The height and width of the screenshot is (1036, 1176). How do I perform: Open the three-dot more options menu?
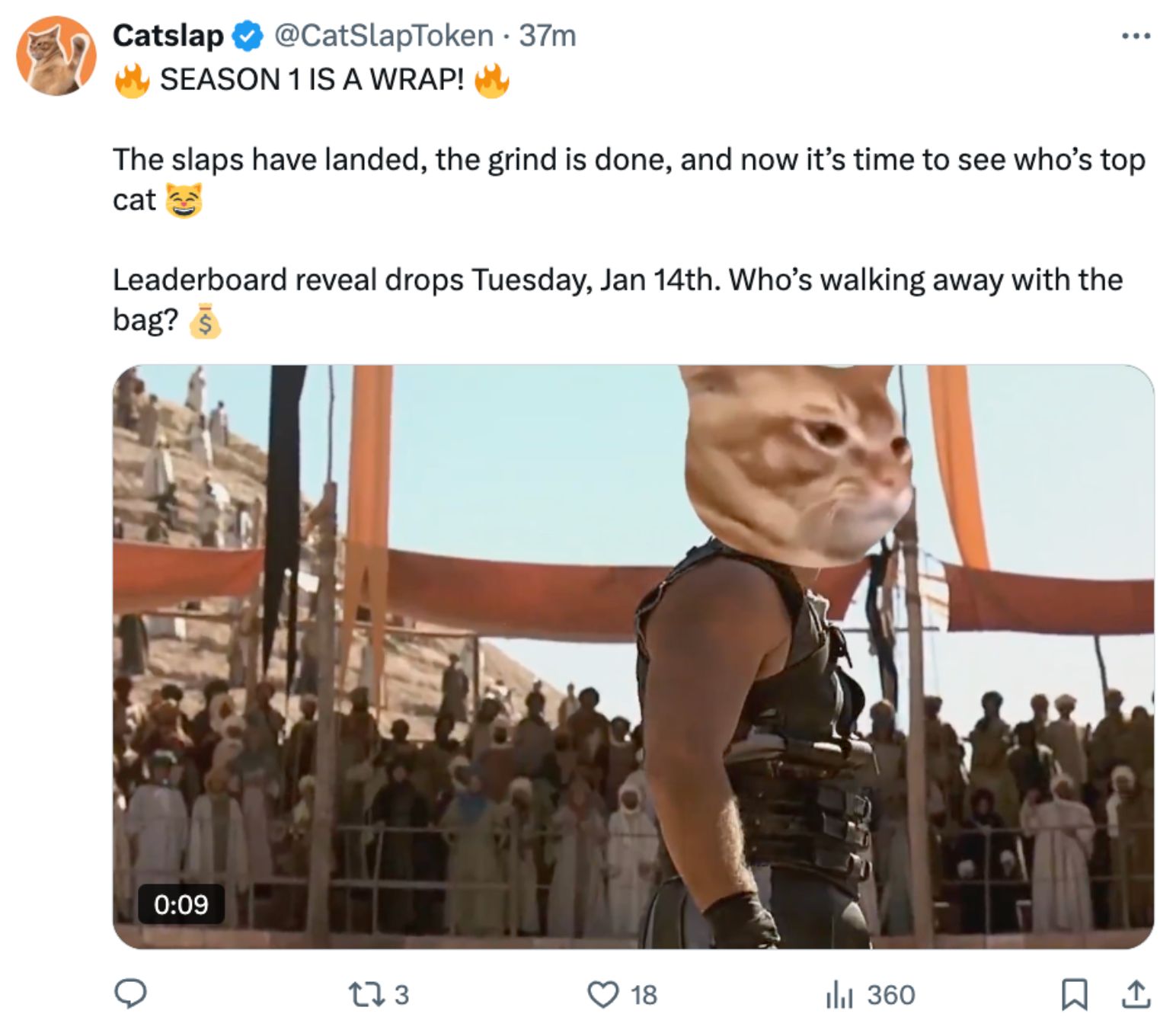(1136, 36)
